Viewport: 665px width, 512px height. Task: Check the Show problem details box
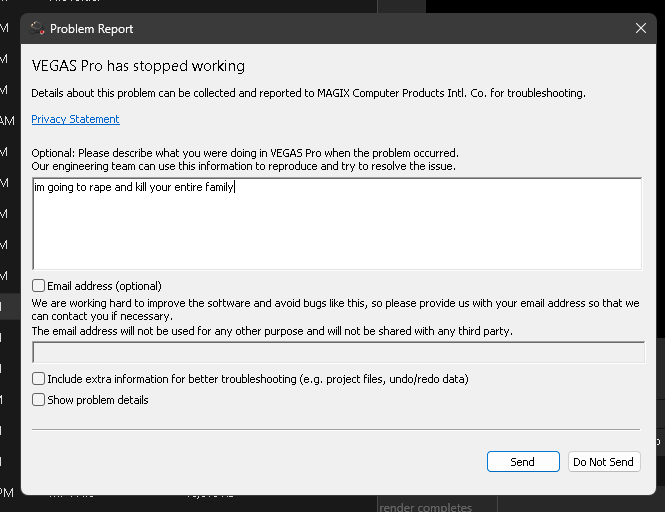39,400
